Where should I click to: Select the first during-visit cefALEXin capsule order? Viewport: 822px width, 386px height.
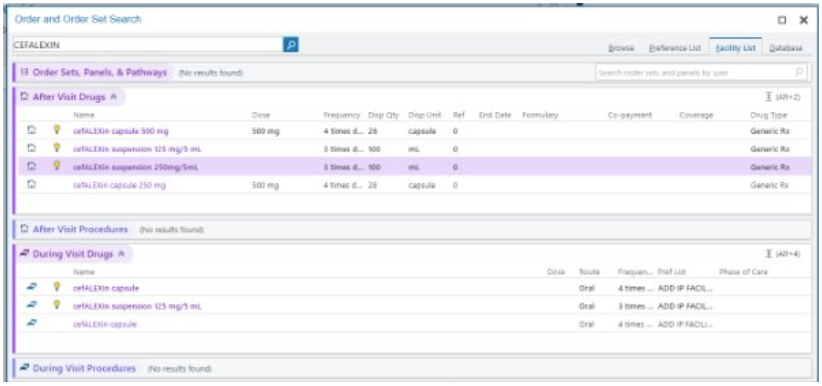106,288
